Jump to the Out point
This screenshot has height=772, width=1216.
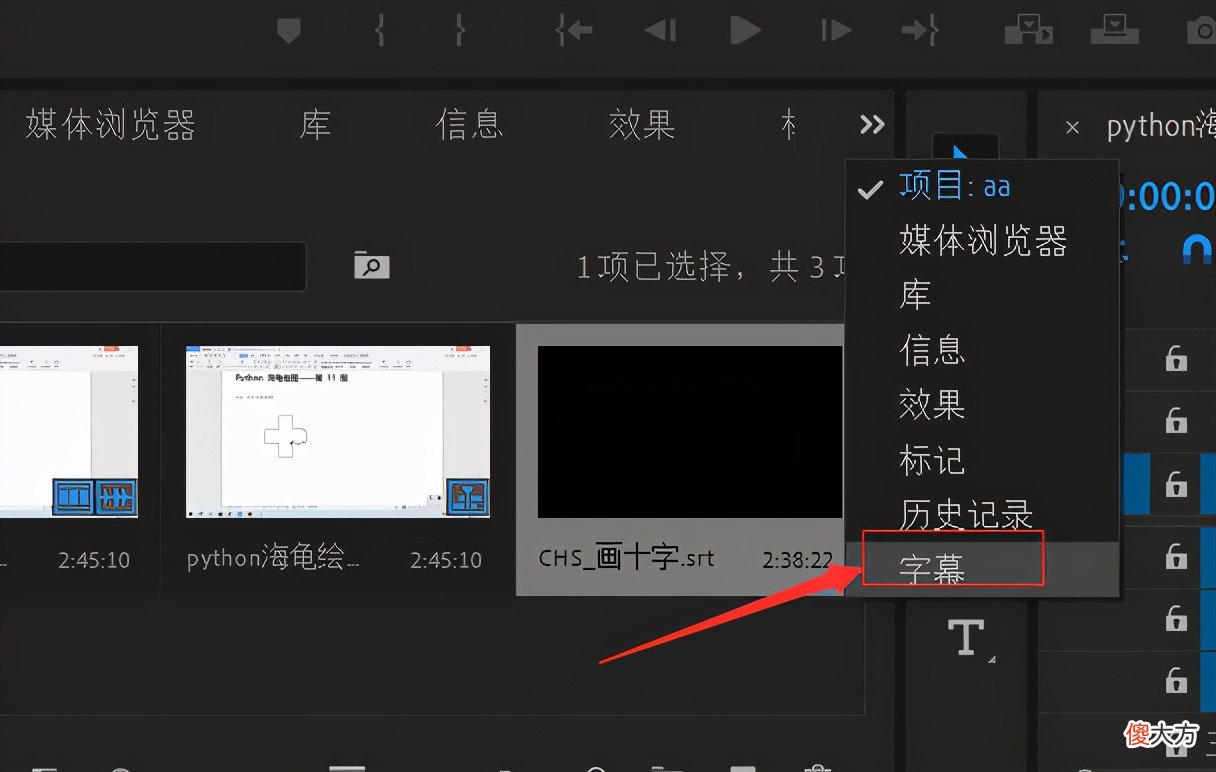click(920, 31)
